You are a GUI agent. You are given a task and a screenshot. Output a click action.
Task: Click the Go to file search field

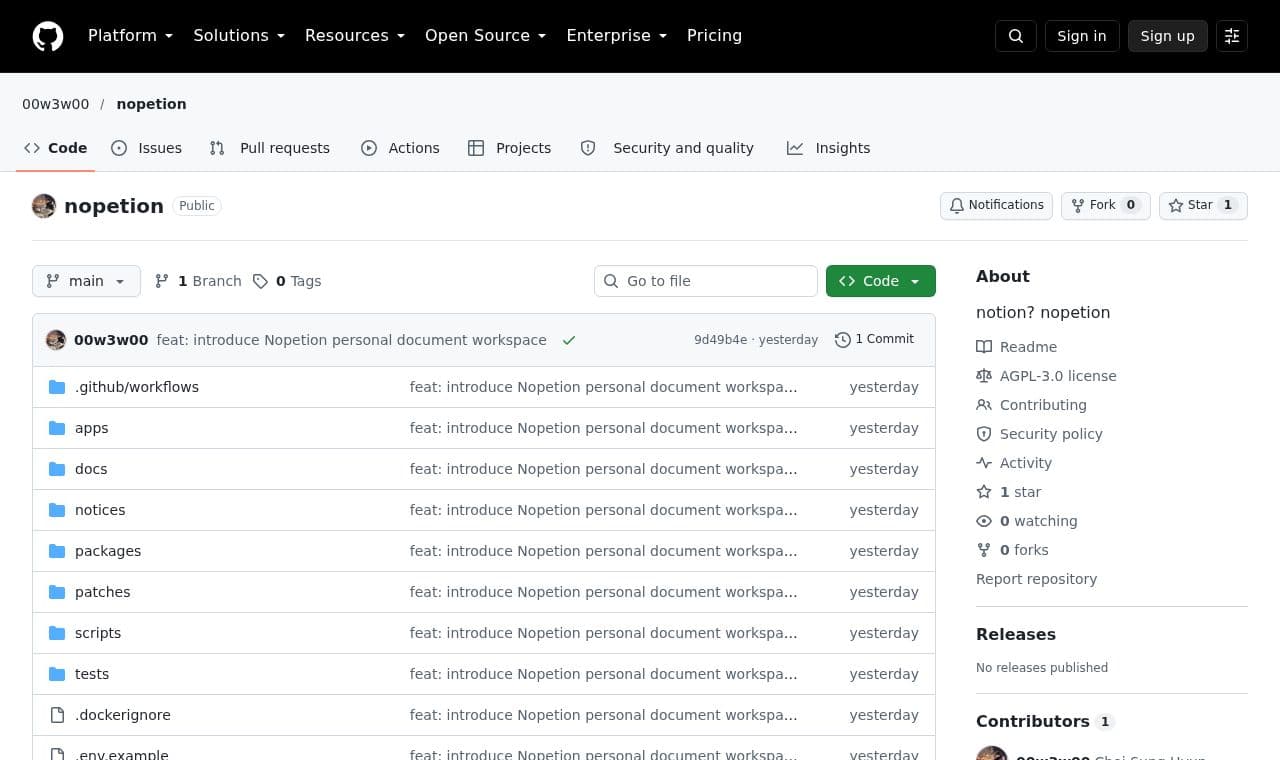coord(706,281)
